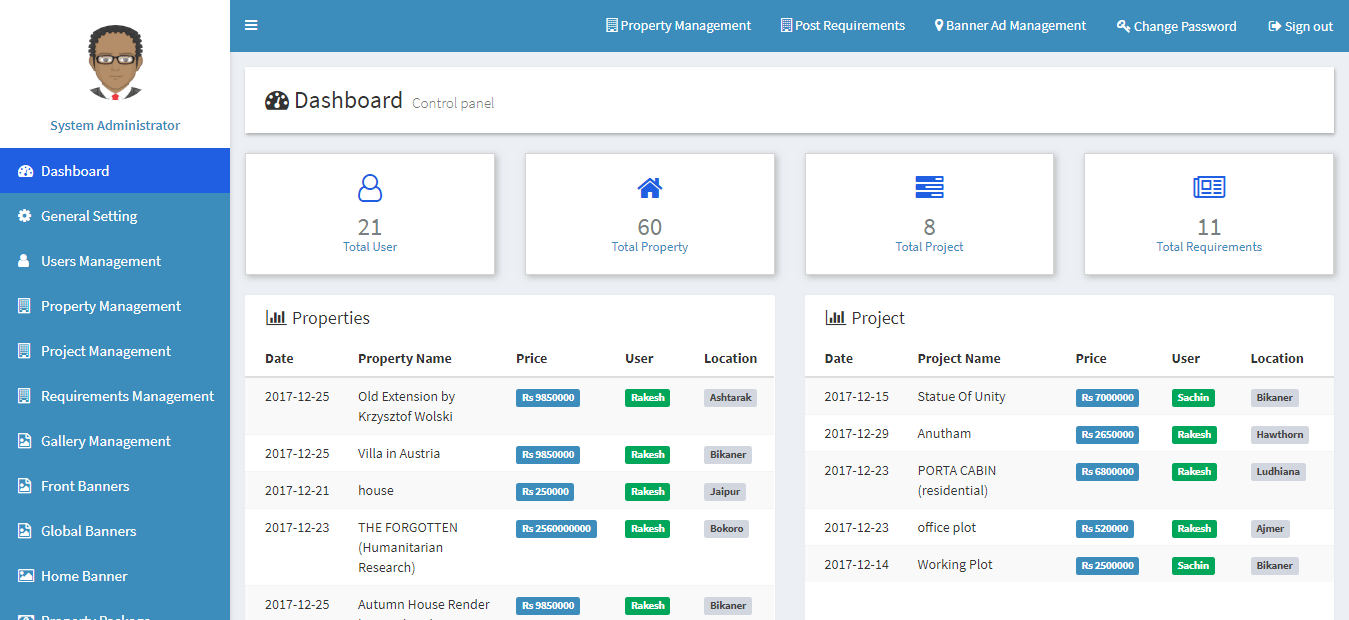Click the gear icon beside General Setting
Image resolution: width=1349 pixels, height=620 pixels.
tap(25, 216)
